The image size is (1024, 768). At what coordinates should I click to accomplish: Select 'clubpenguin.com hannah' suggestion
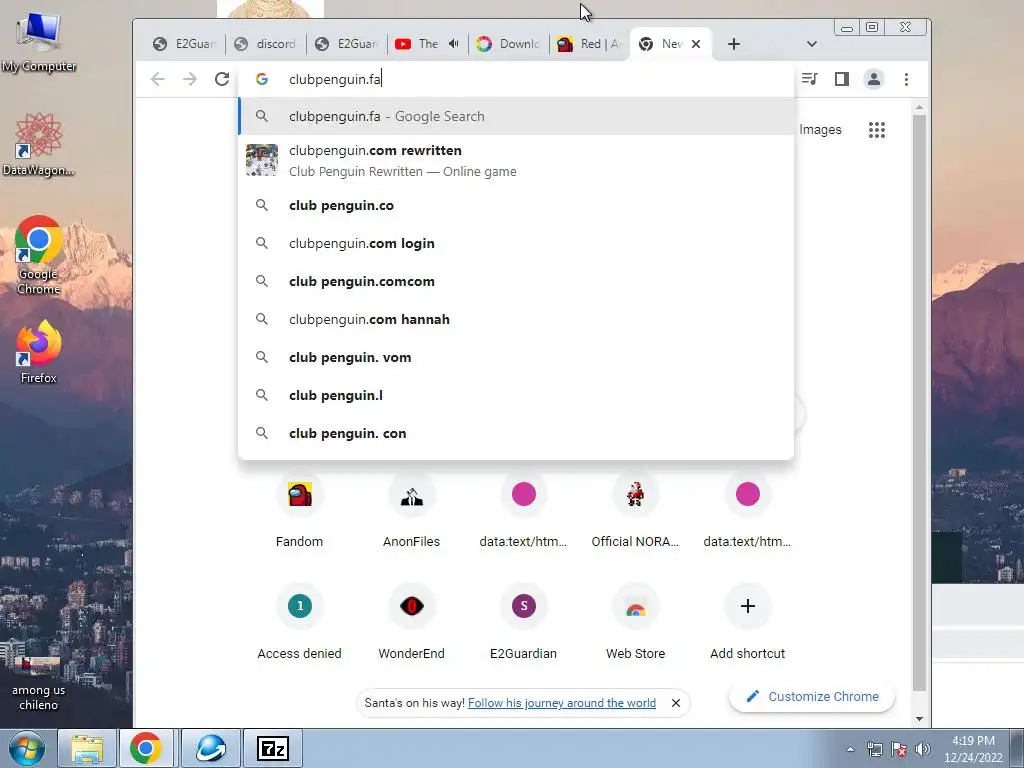(x=516, y=319)
